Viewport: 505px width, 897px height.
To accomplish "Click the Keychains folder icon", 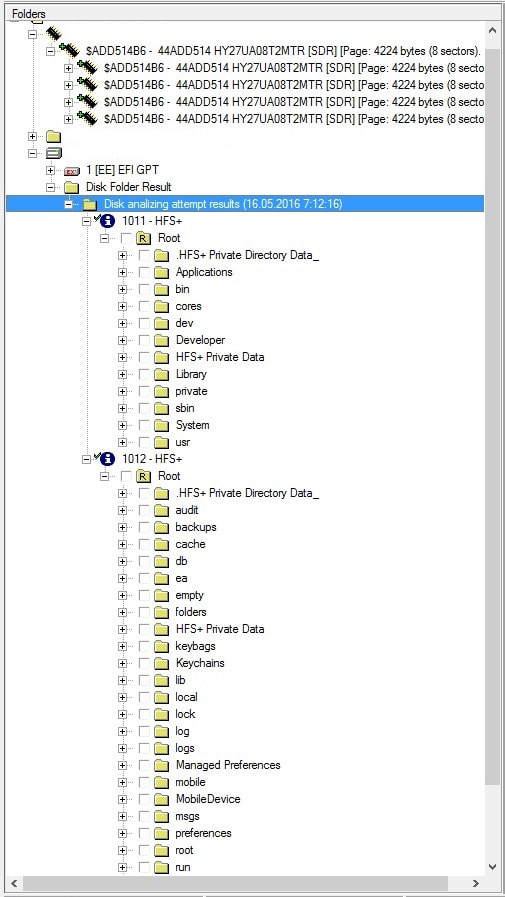I will [162, 663].
